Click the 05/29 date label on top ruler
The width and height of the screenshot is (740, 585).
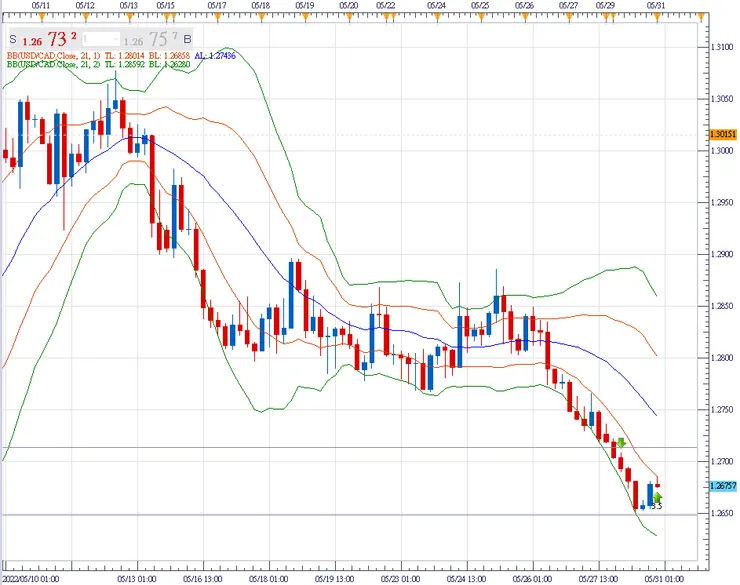click(605, 6)
